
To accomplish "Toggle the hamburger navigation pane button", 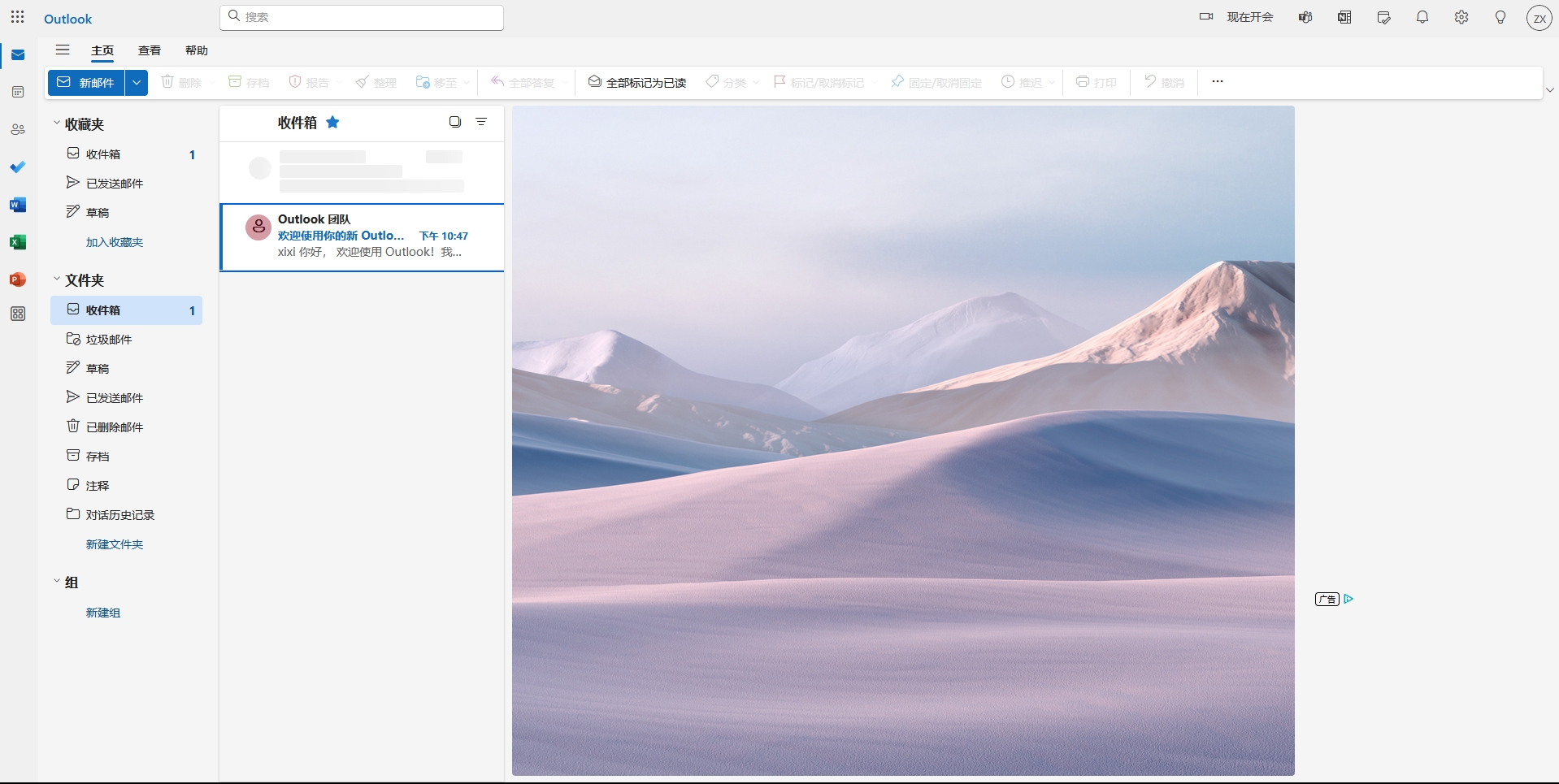I will [63, 50].
